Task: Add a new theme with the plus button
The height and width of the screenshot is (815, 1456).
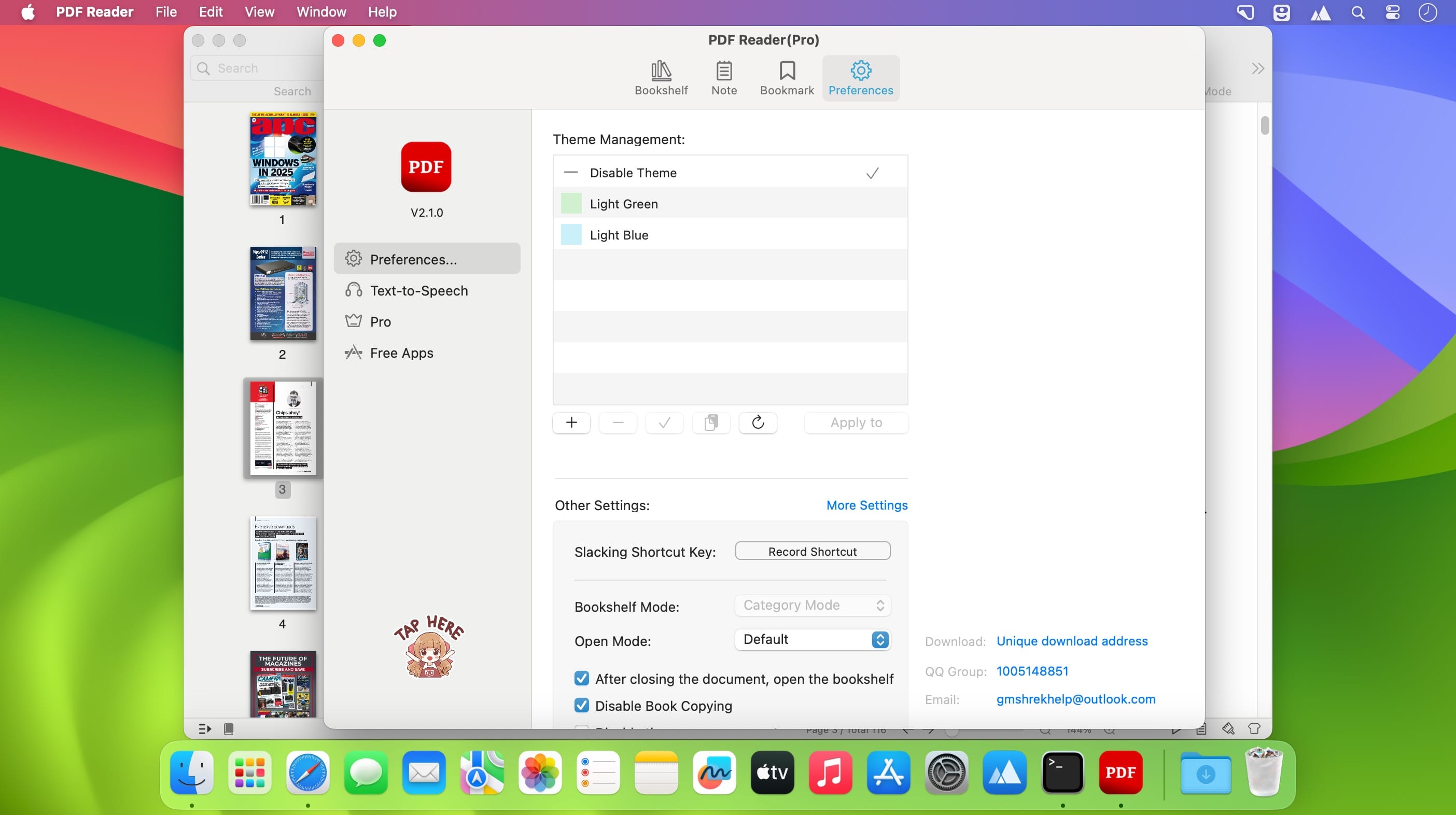Action: 571,423
